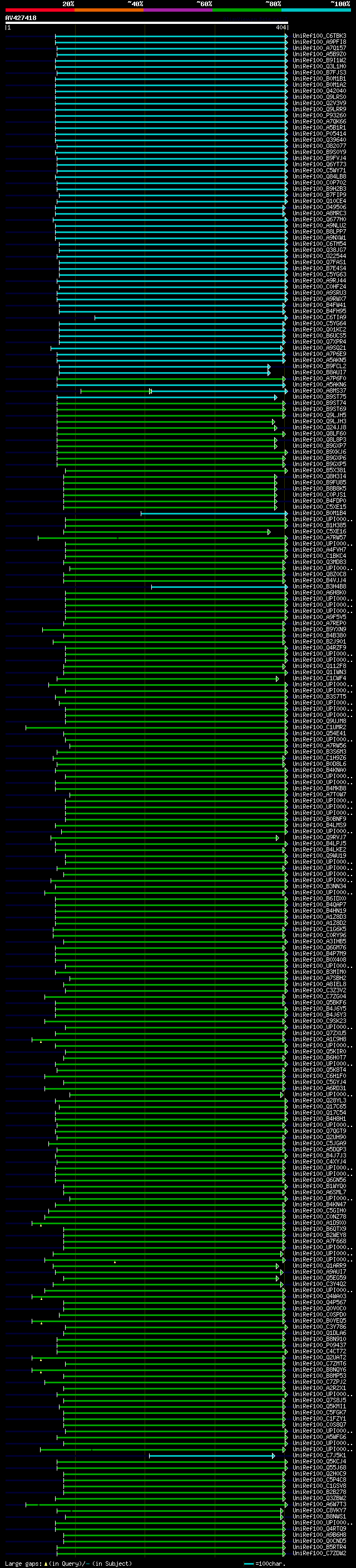Click the cyan alignment bar for UniRef100_B0M1B4
356x1568 pixels.
214,513
